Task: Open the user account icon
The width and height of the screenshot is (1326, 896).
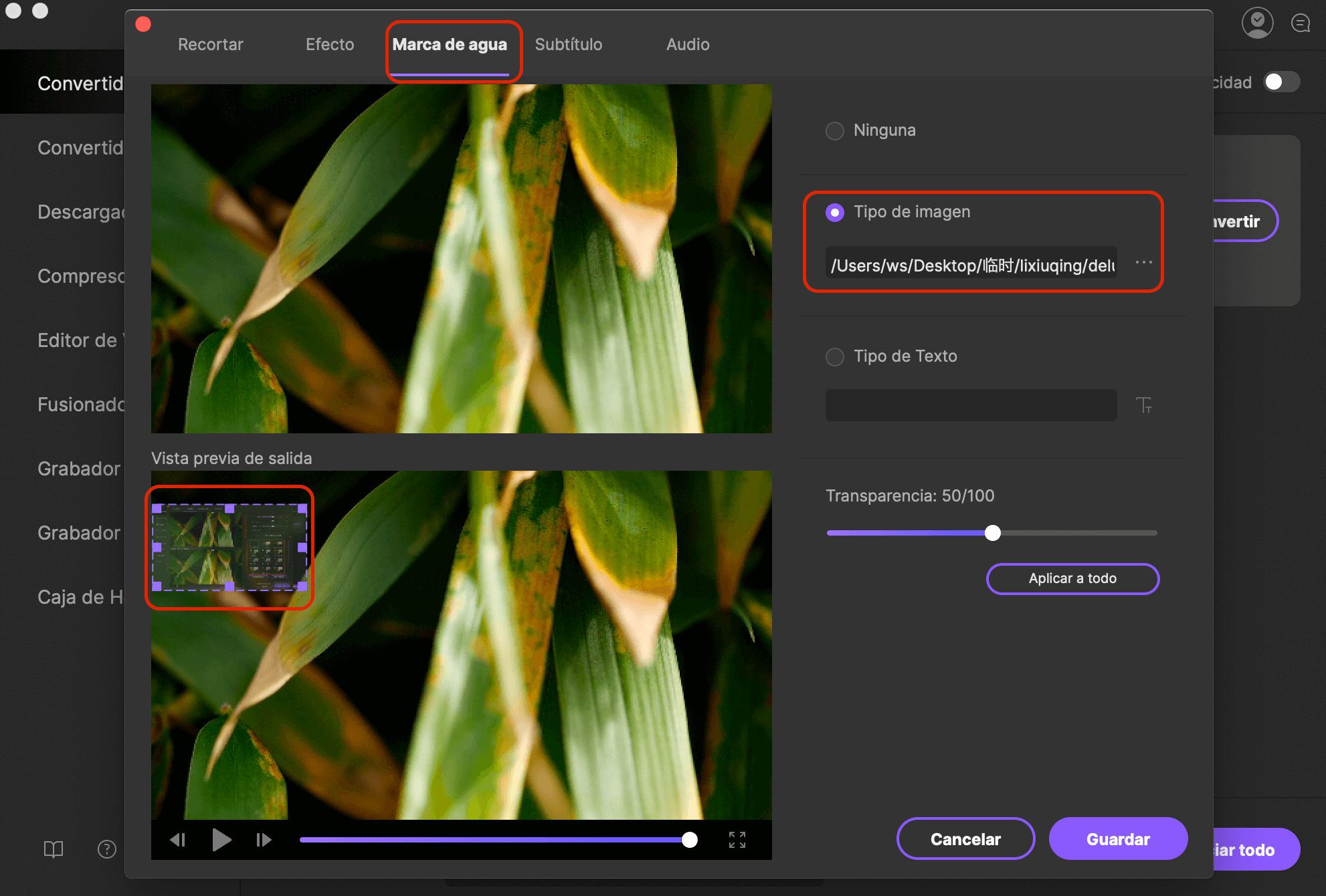Action: pos(1258,23)
